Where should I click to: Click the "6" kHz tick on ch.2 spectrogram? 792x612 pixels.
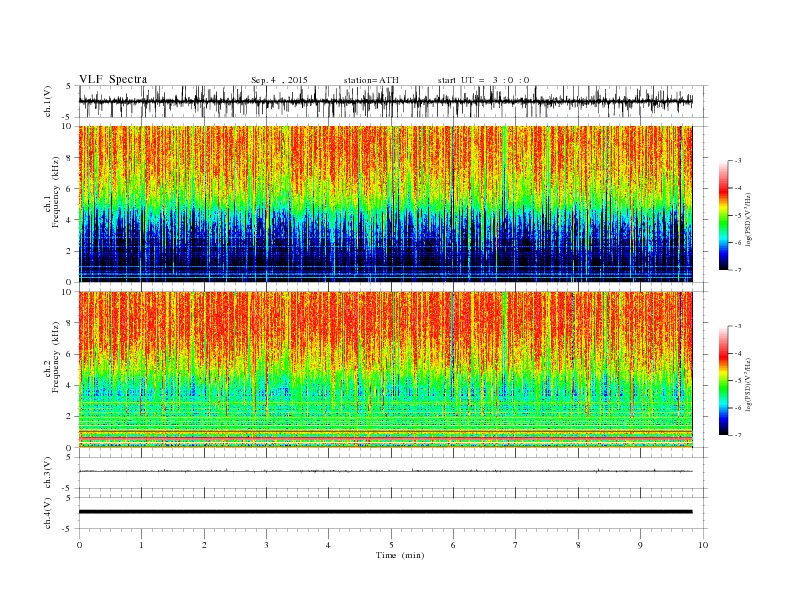70,354
